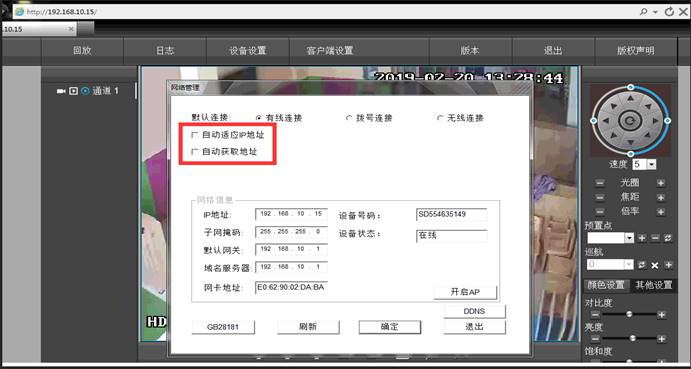
Task: Click the 退出 button in the network dialog
Action: point(475,327)
